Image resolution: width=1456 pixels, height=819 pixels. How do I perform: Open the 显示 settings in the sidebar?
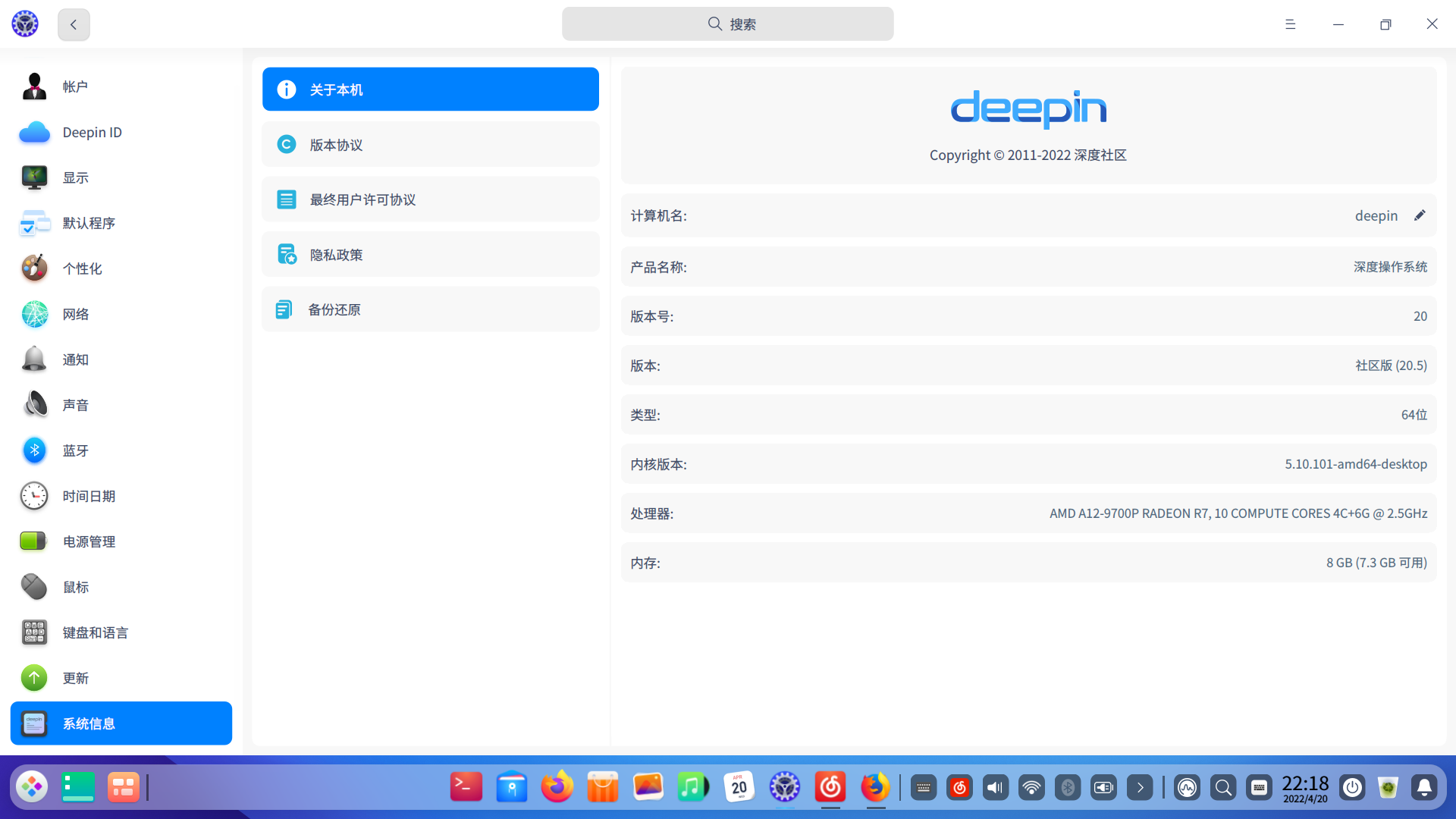[x=75, y=177]
